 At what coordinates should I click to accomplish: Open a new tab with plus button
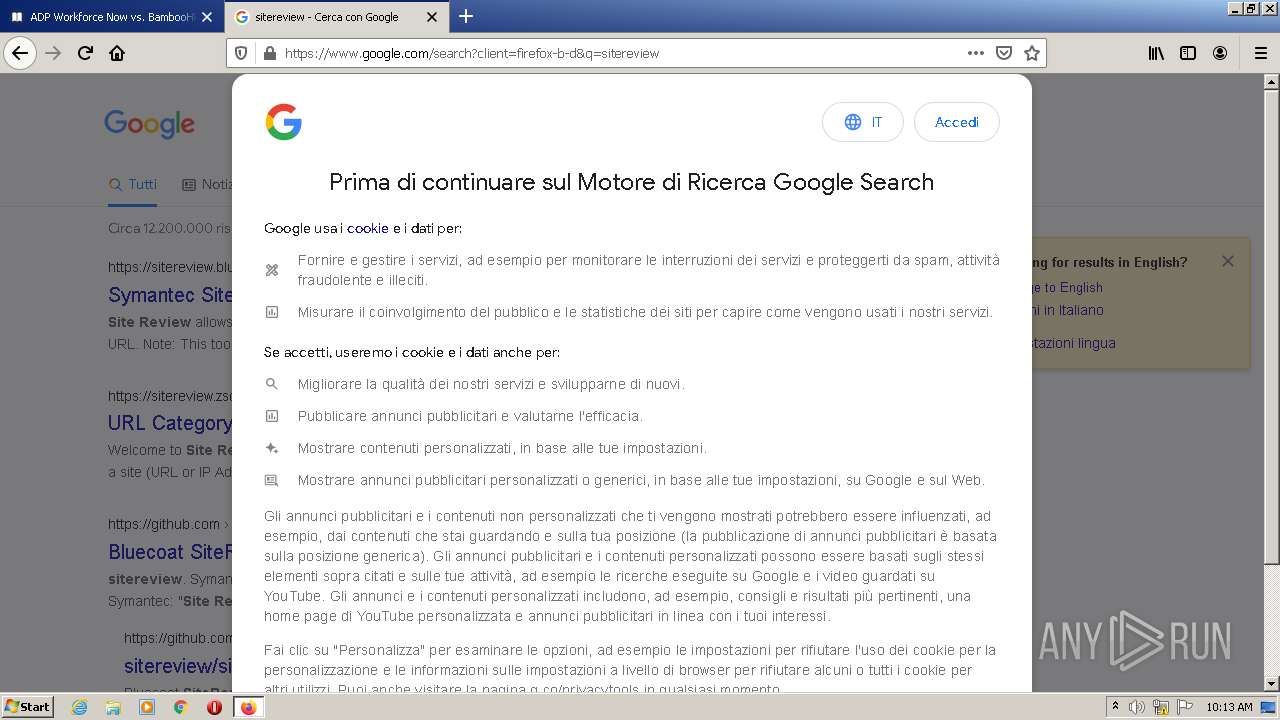tap(466, 16)
